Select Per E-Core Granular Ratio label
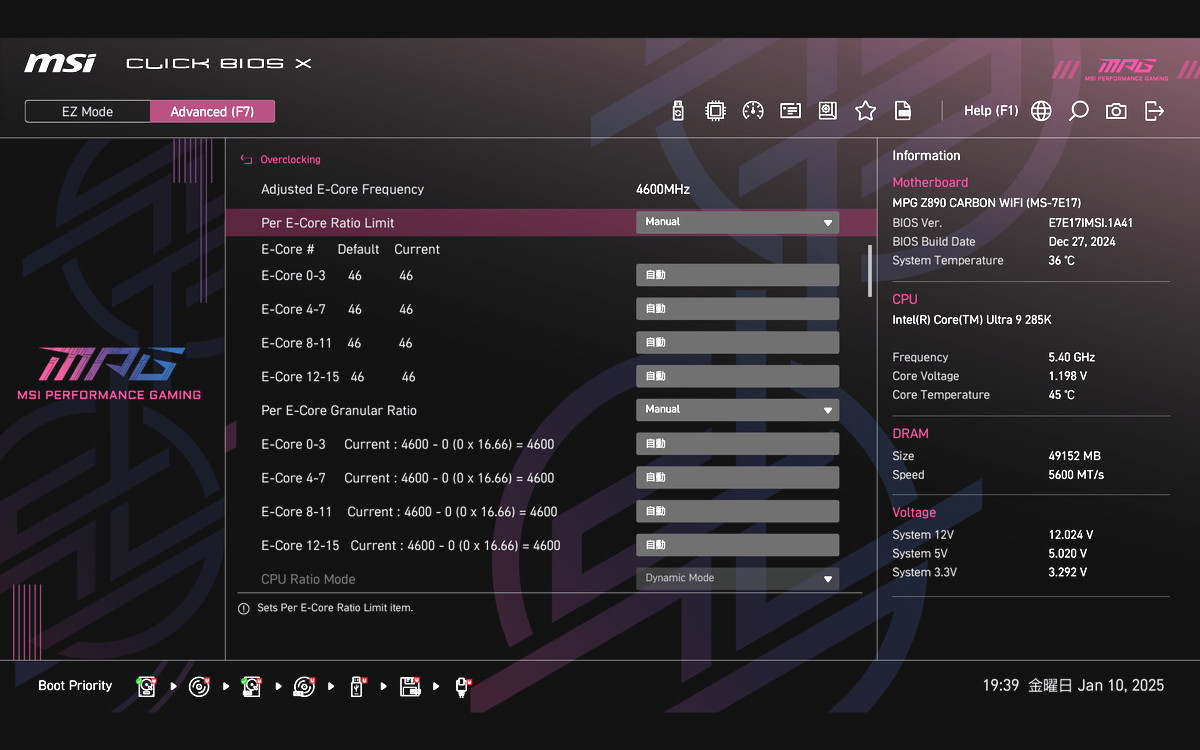This screenshot has height=750, width=1200. (339, 411)
